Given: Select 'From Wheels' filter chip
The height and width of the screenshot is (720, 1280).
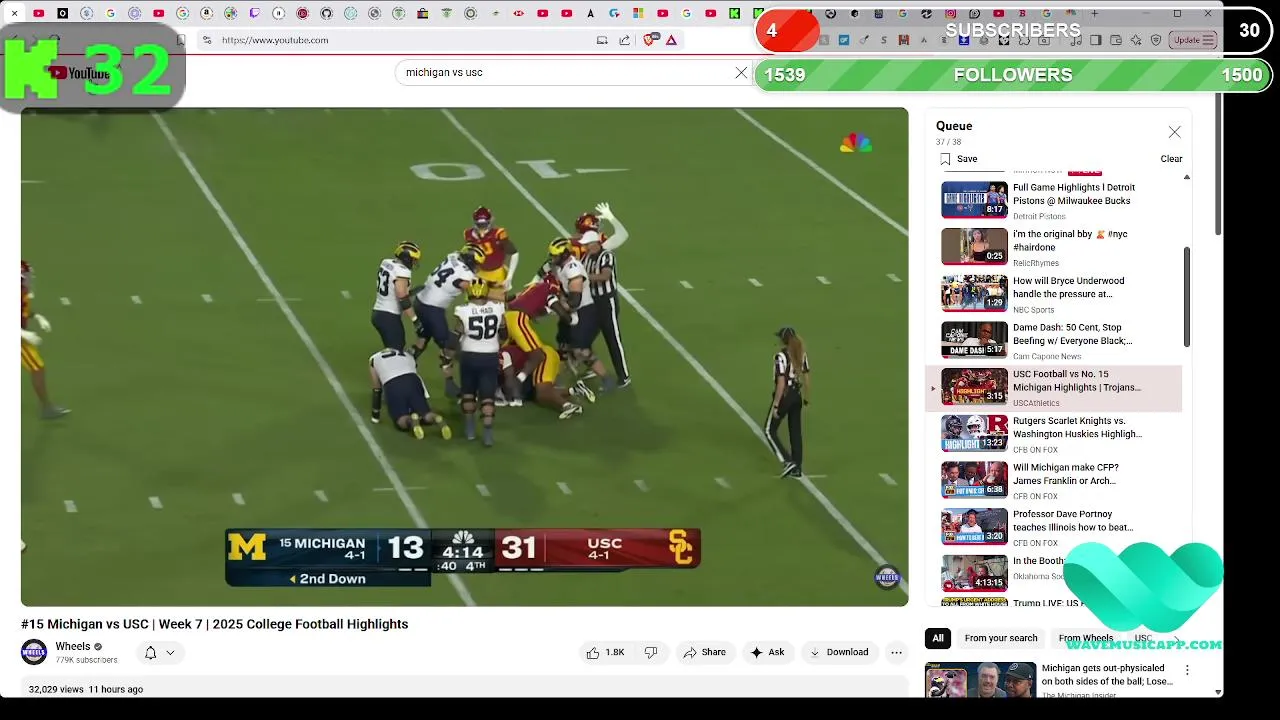Looking at the screenshot, I should tap(1086, 638).
